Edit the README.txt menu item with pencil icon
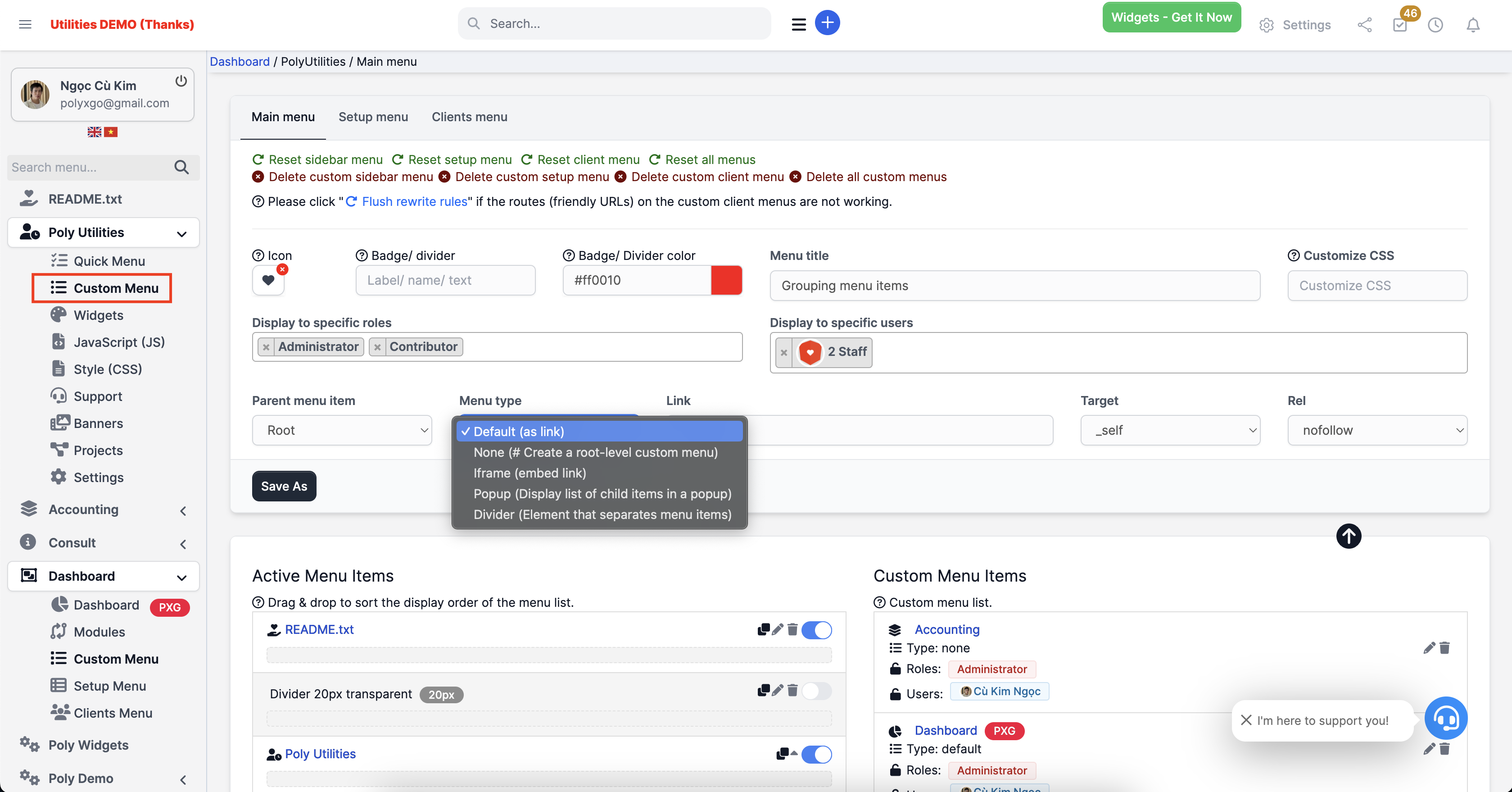This screenshot has width=1512, height=792. click(x=778, y=629)
